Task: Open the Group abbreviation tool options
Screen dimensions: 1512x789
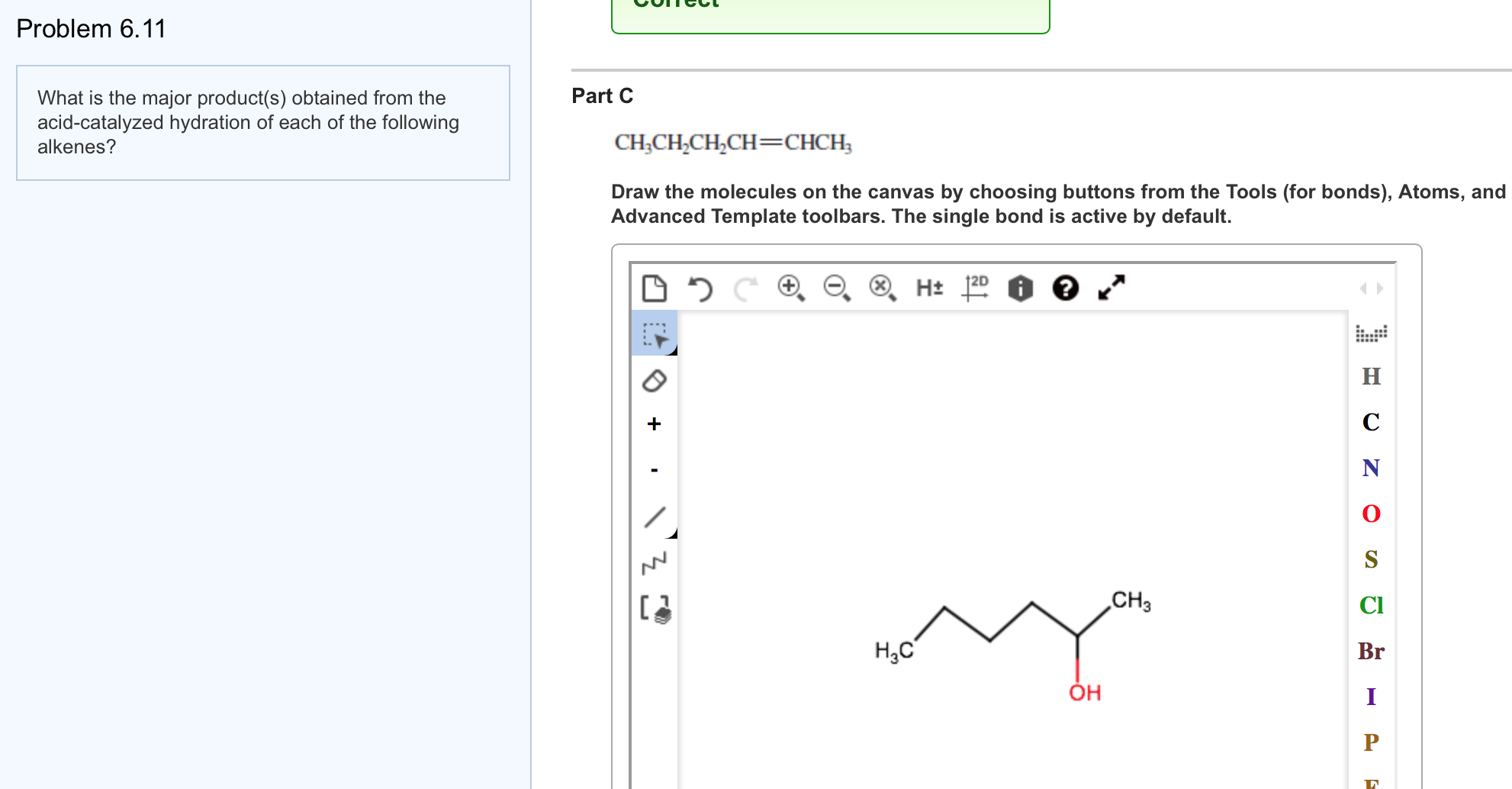Action: (x=655, y=608)
